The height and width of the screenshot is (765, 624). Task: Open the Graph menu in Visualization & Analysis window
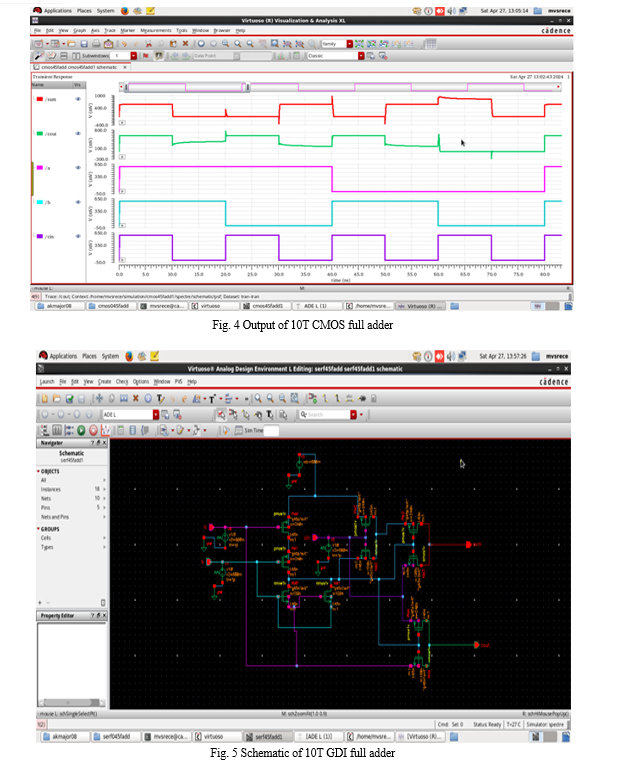pyautogui.click(x=80, y=30)
